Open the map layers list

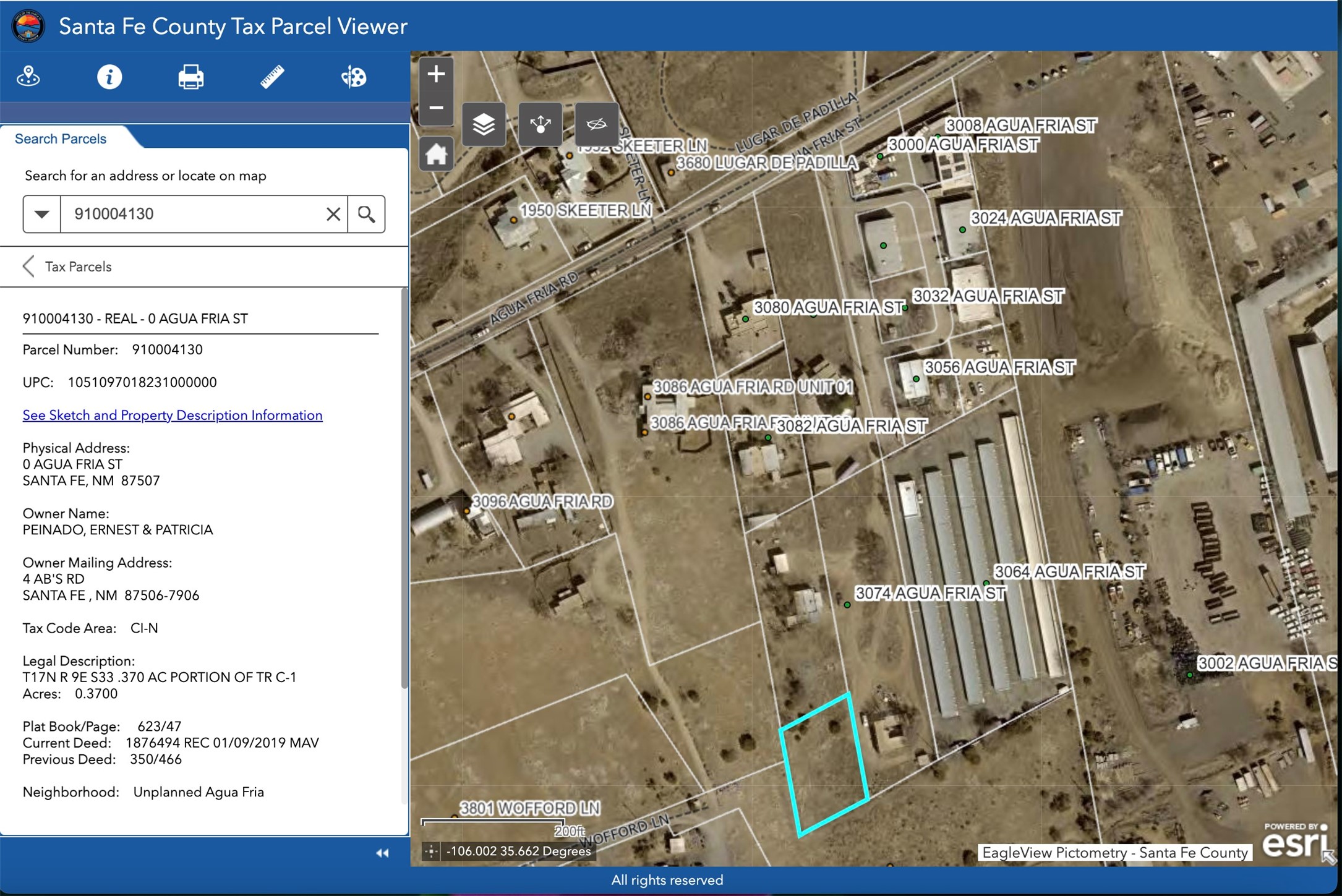tap(484, 124)
